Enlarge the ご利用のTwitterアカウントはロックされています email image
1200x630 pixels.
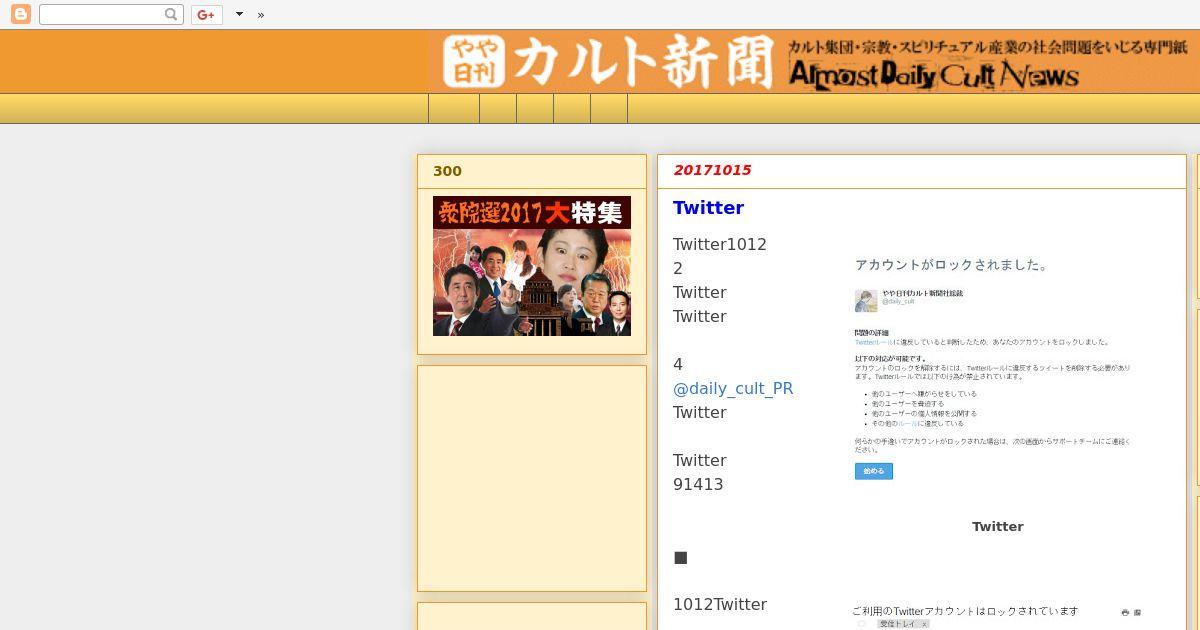(997, 615)
